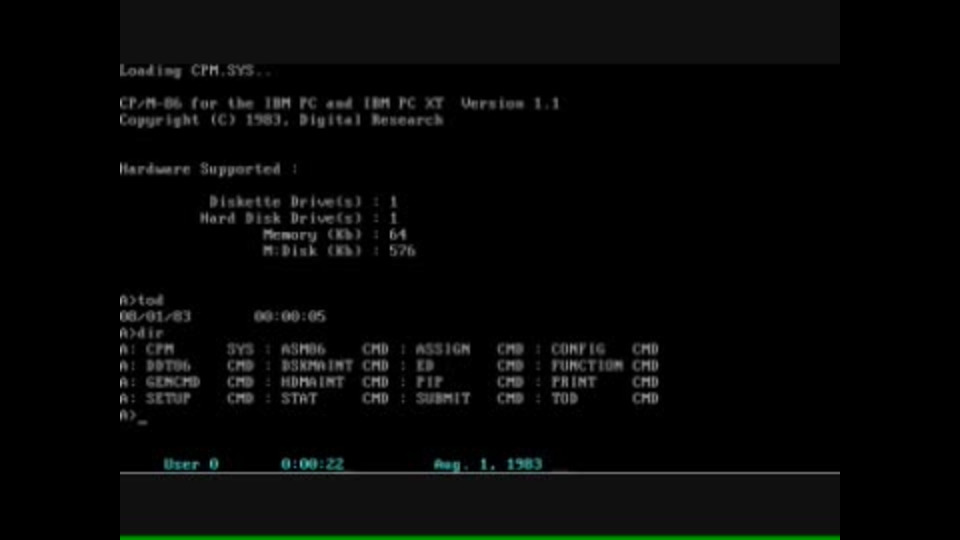This screenshot has height=540, width=960.
Task: Select the PIP CMD file entry
Action: pyautogui.click(x=470, y=382)
